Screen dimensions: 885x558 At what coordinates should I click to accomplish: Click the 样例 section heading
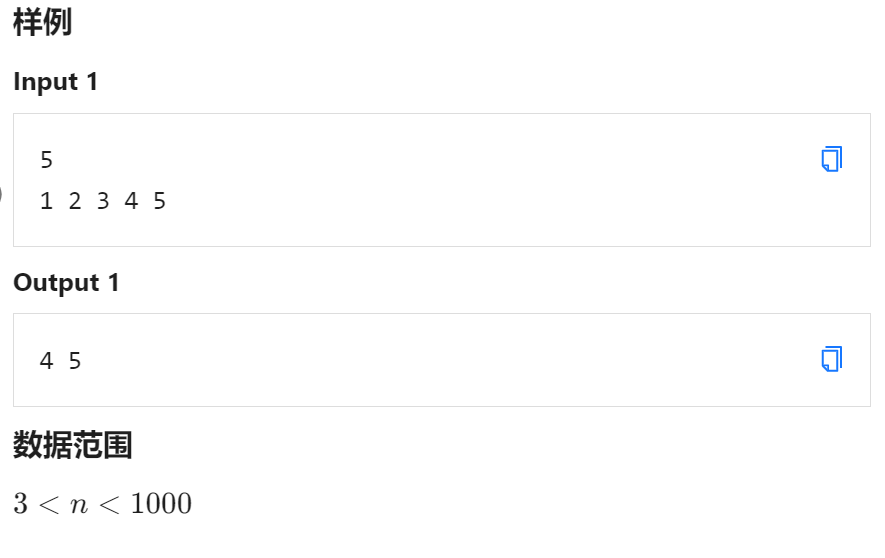tap(42, 23)
